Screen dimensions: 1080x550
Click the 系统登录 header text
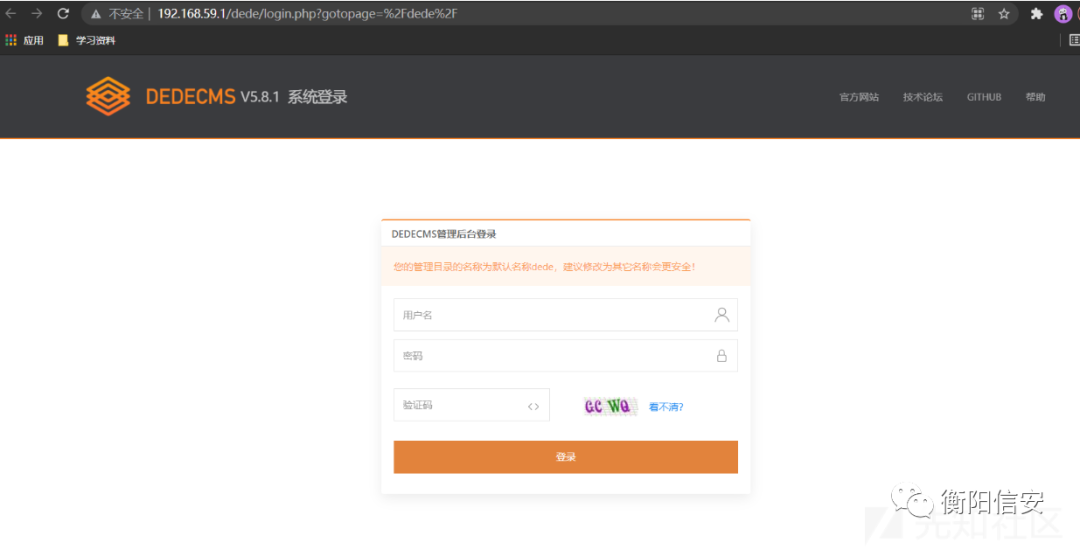tap(317, 97)
